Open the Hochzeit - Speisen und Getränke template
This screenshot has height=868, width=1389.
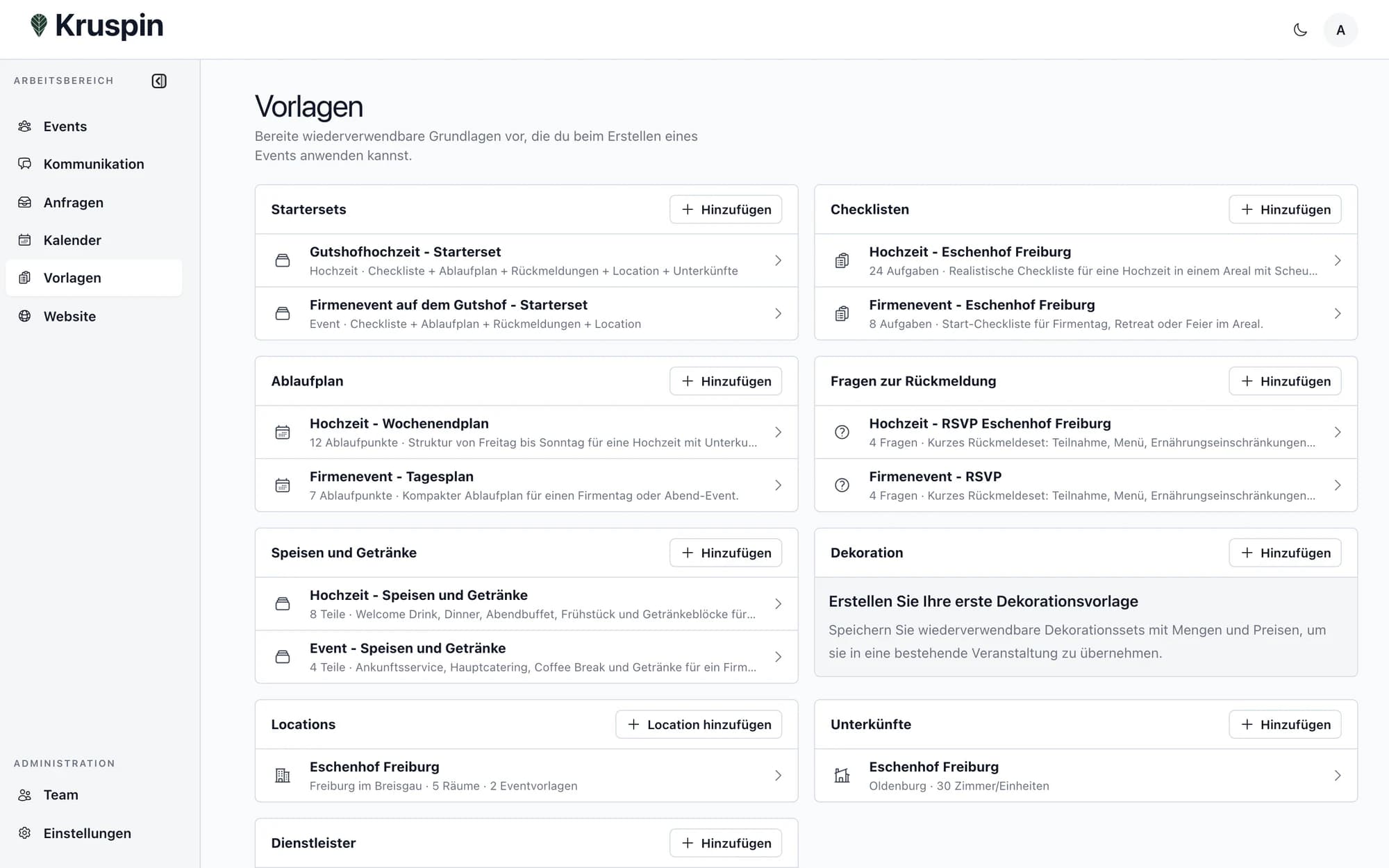[x=526, y=604]
